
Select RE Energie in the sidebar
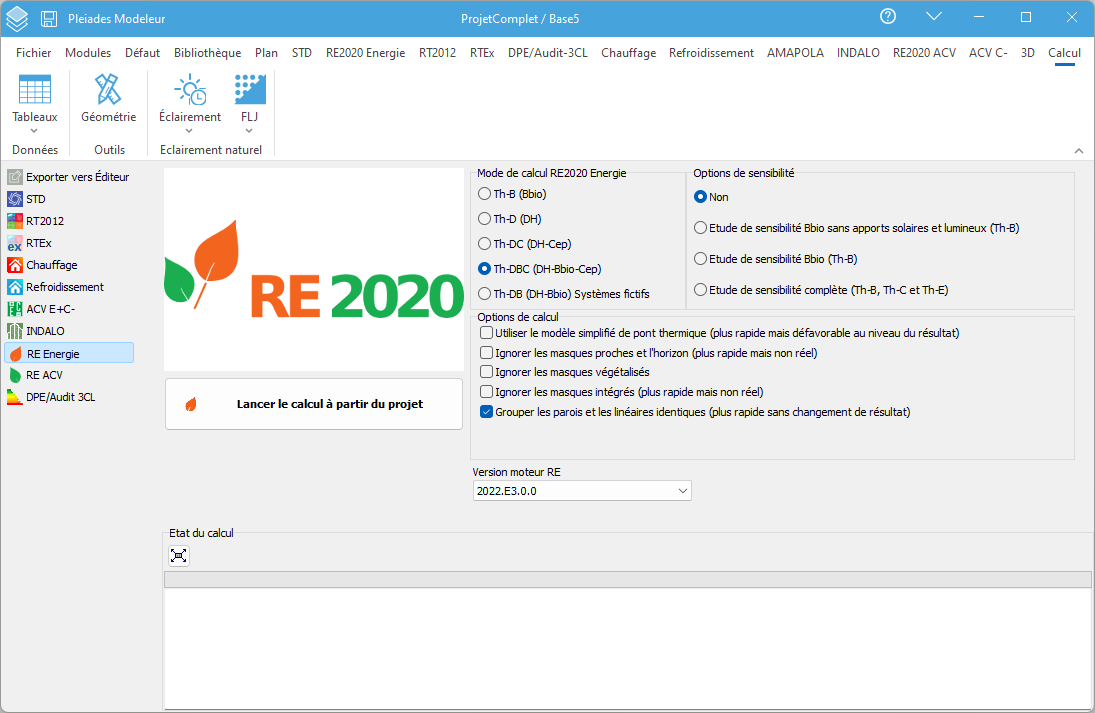point(69,353)
